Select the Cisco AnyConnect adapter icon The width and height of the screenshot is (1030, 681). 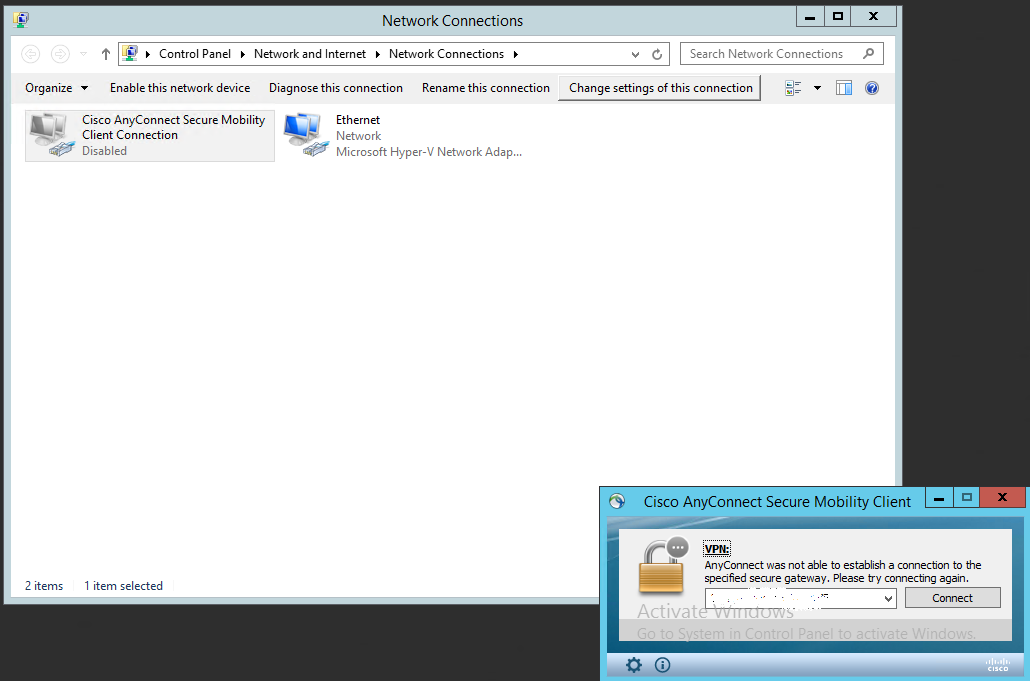coord(52,135)
